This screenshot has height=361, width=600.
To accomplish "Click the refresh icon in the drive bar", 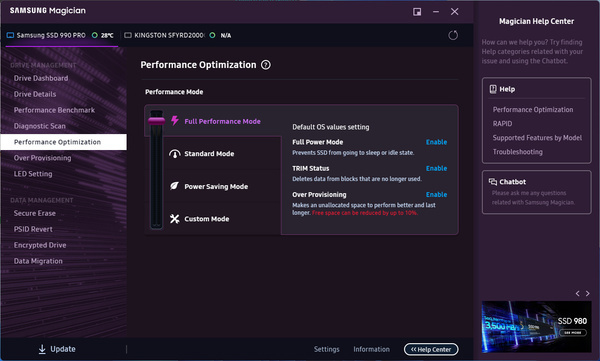I will (453, 35).
